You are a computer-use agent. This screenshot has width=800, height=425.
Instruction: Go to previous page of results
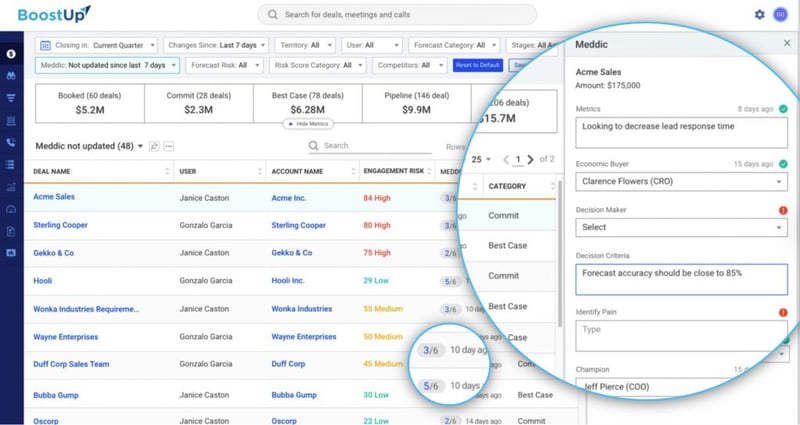pyautogui.click(x=506, y=160)
